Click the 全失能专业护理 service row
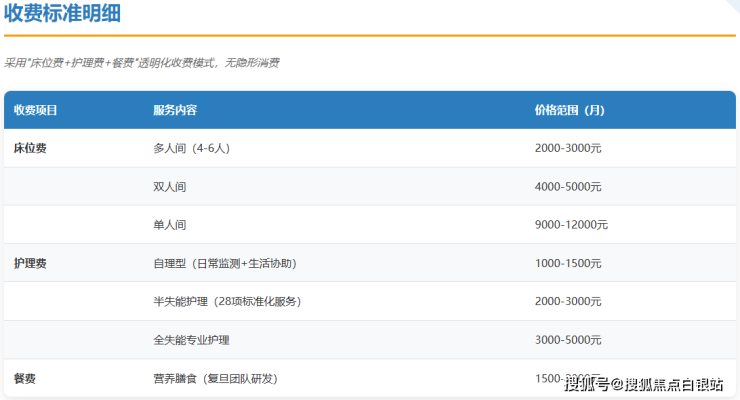 (191, 340)
